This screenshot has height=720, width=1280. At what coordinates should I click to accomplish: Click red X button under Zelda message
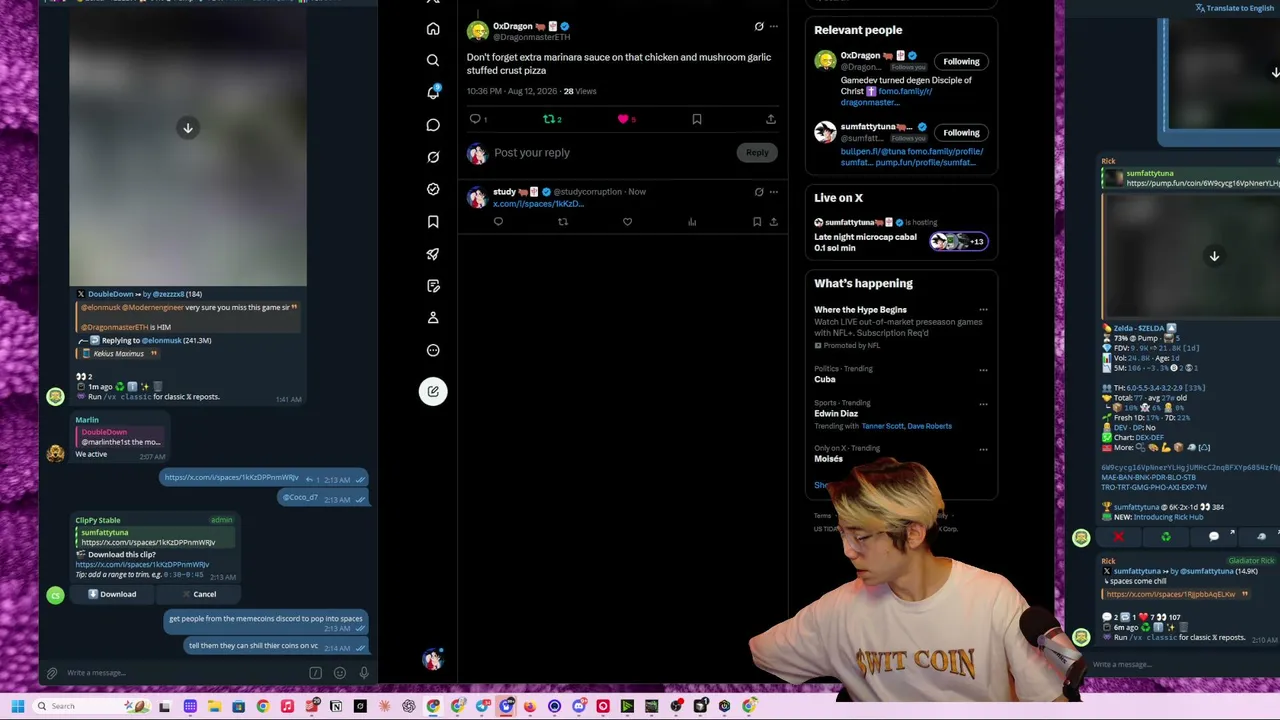1119,537
